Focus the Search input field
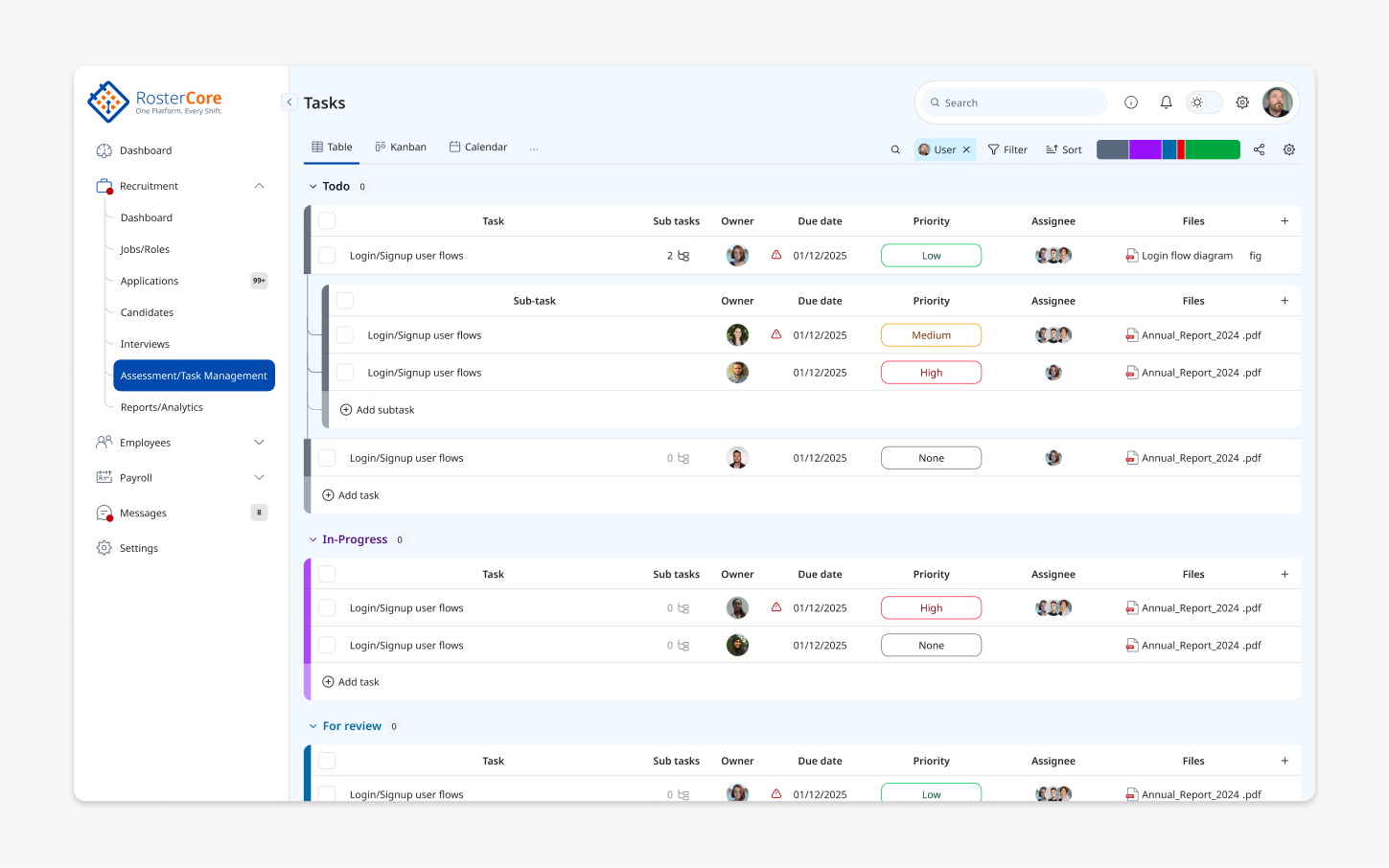Viewport: 1389px width, 868px height. 1015,103
